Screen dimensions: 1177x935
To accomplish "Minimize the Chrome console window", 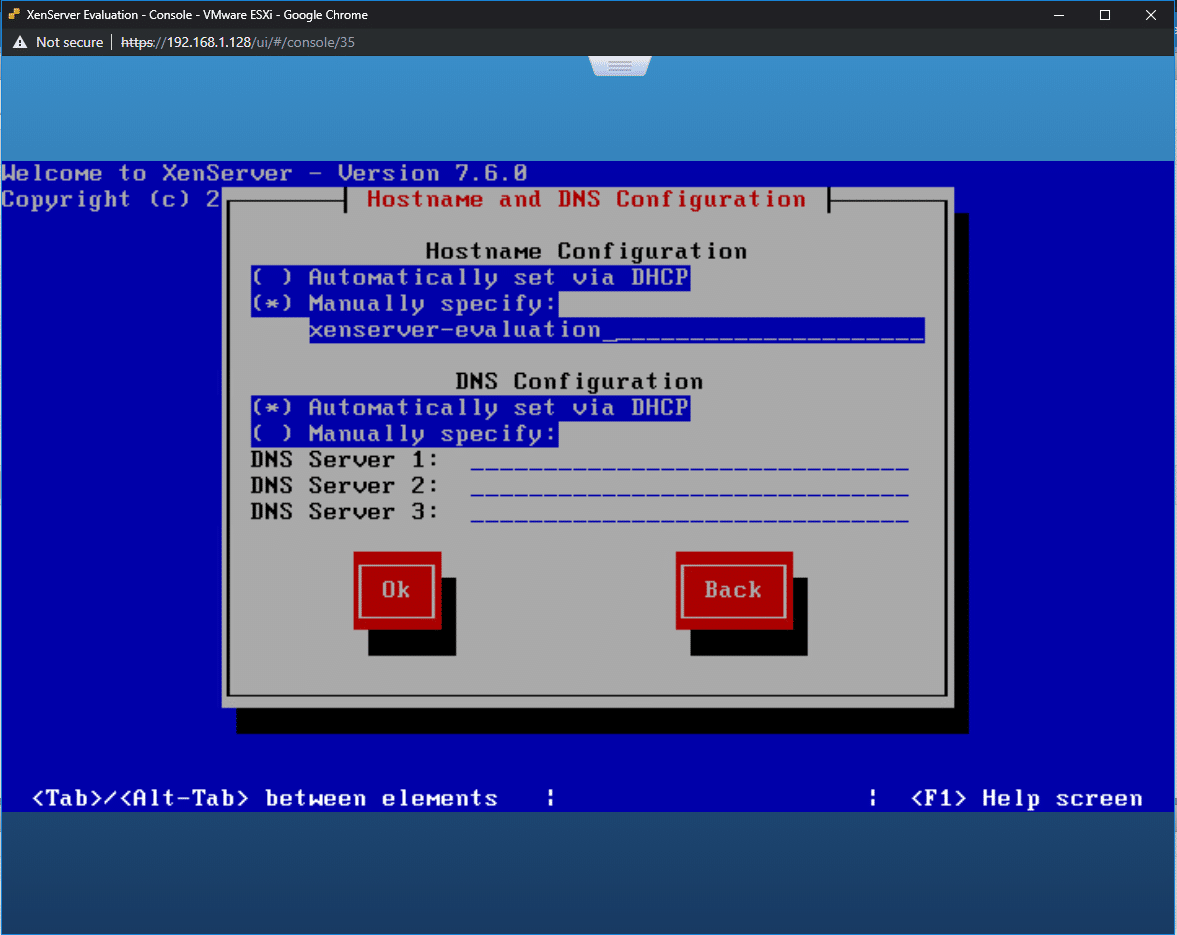I will (1058, 15).
